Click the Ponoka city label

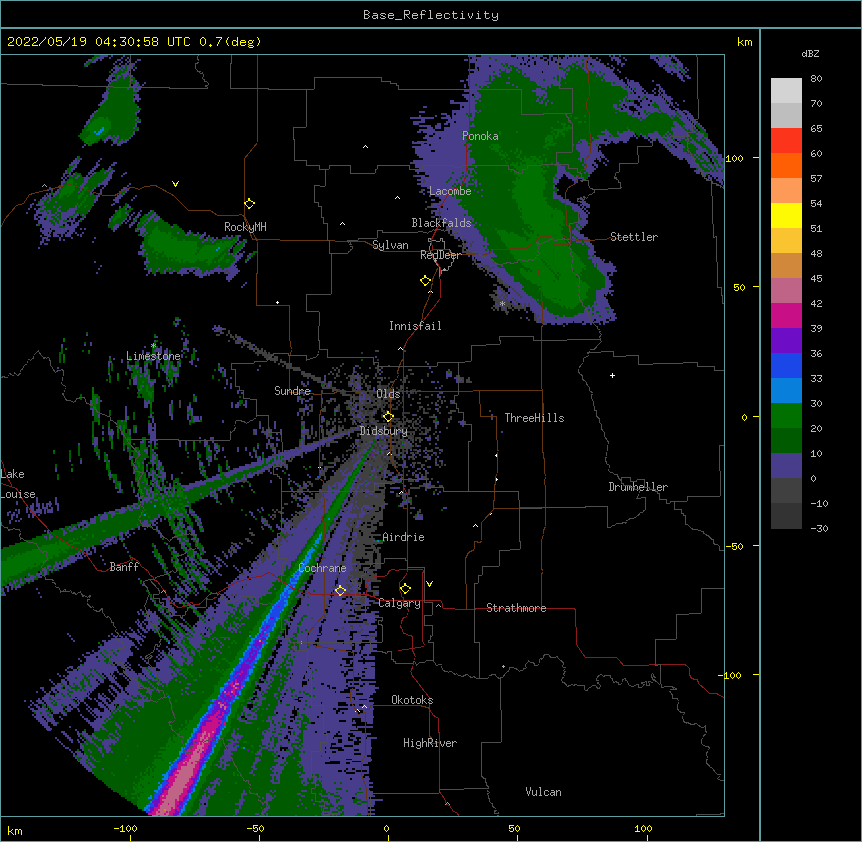click(480, 136)
